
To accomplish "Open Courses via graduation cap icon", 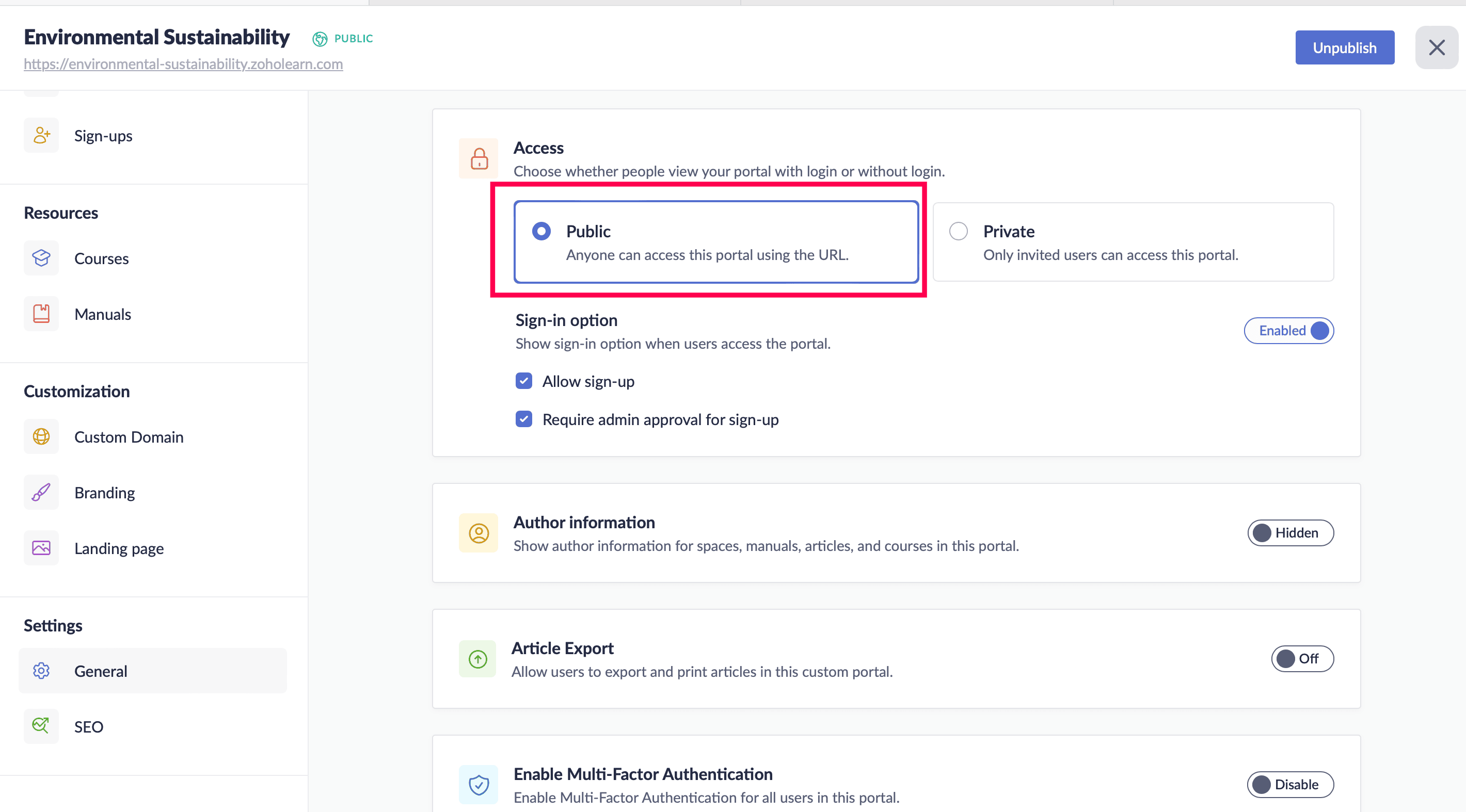I will pyautogui.click(x=41, y=258).
